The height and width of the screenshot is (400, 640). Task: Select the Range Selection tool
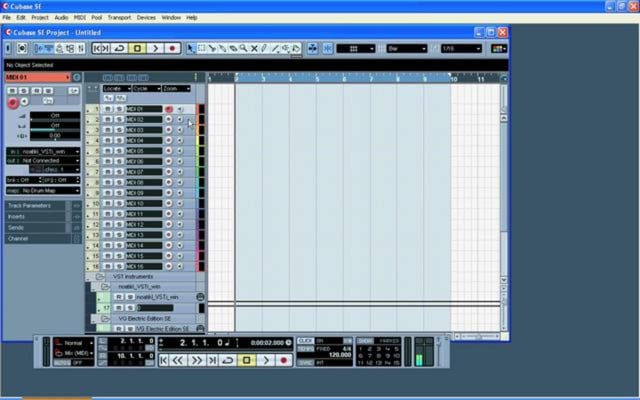[x=202, y=49]
